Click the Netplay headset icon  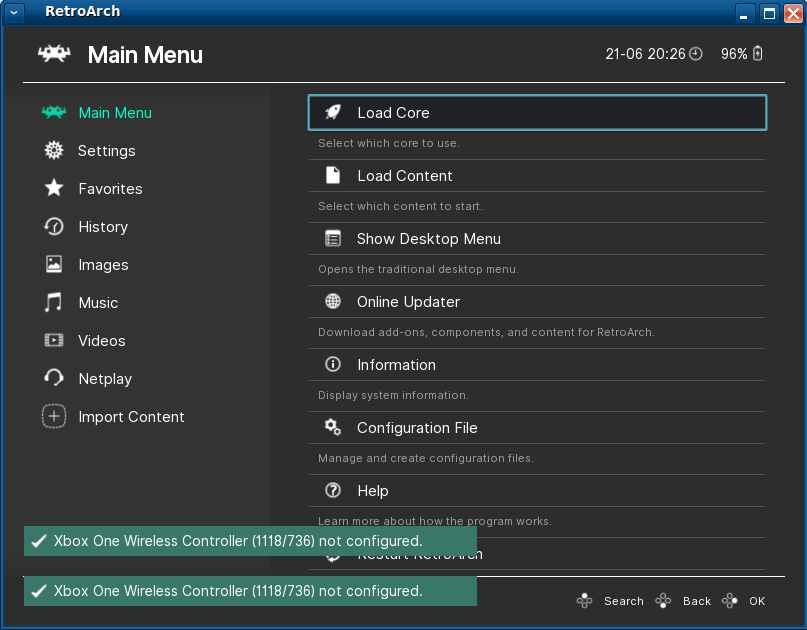click(x=54, y=378)
